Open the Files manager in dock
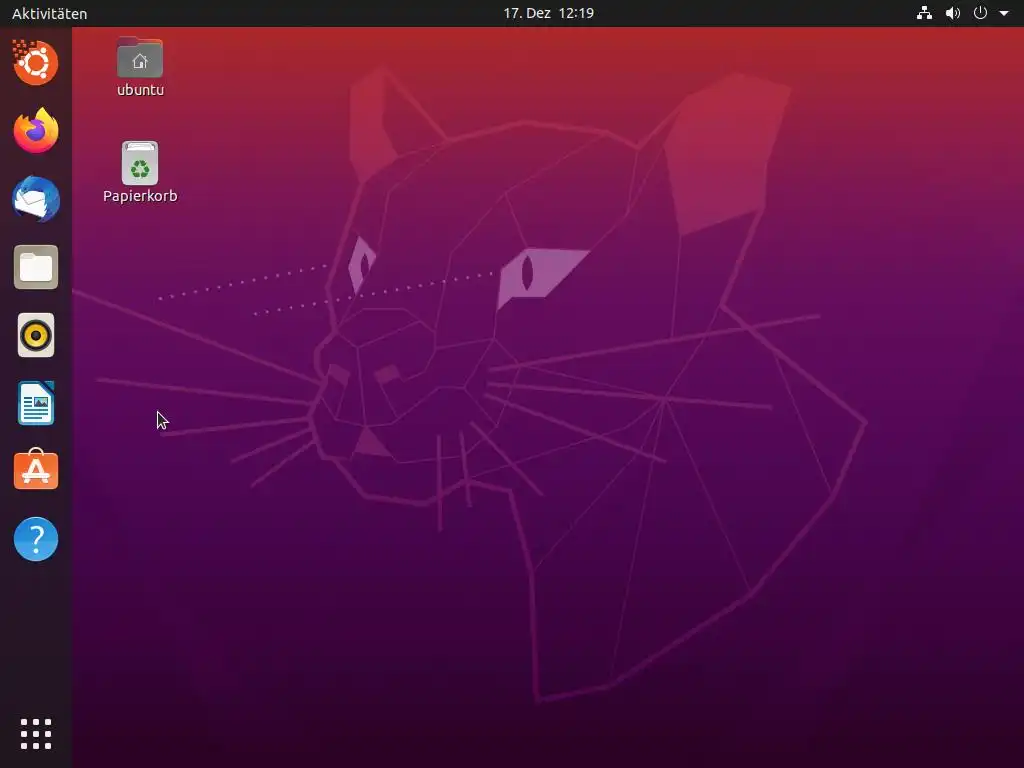Viewport: 1024px width, 768px height. click(36, 267)
